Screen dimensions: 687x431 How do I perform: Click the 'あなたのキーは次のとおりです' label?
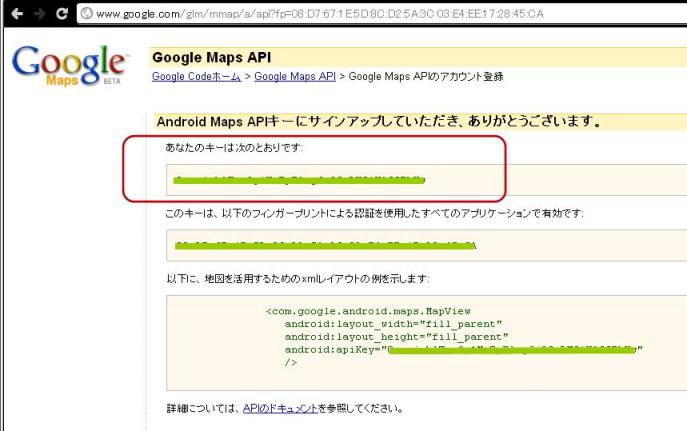[234, 148]
